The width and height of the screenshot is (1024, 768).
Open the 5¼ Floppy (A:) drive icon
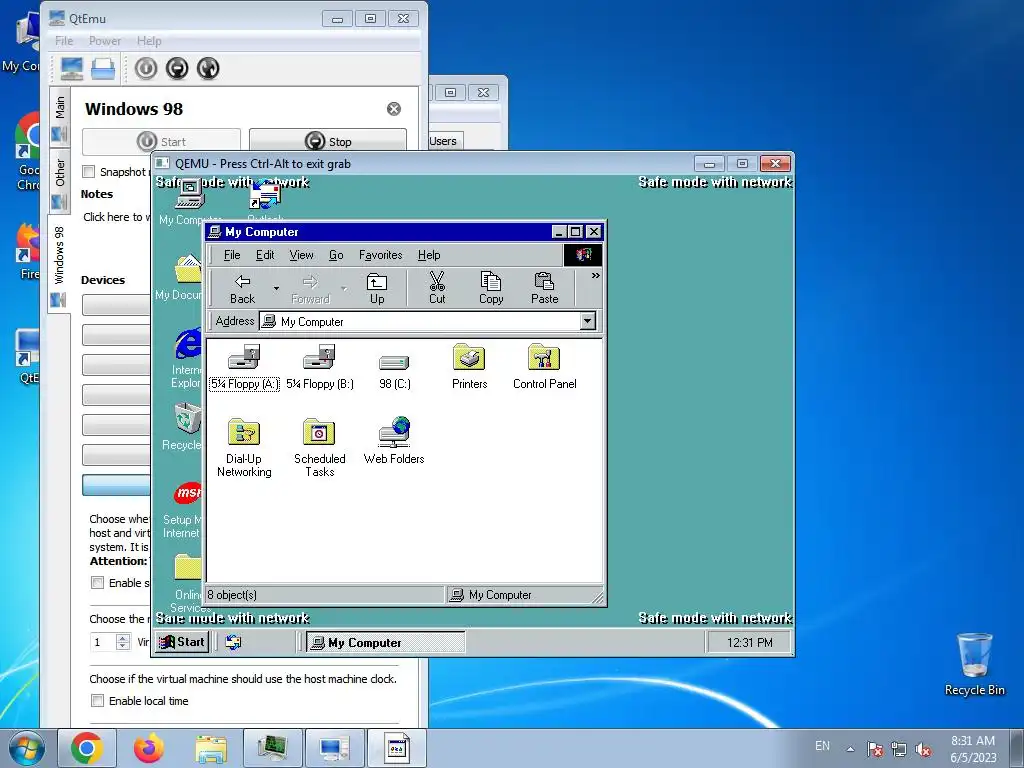coord(244,367)
